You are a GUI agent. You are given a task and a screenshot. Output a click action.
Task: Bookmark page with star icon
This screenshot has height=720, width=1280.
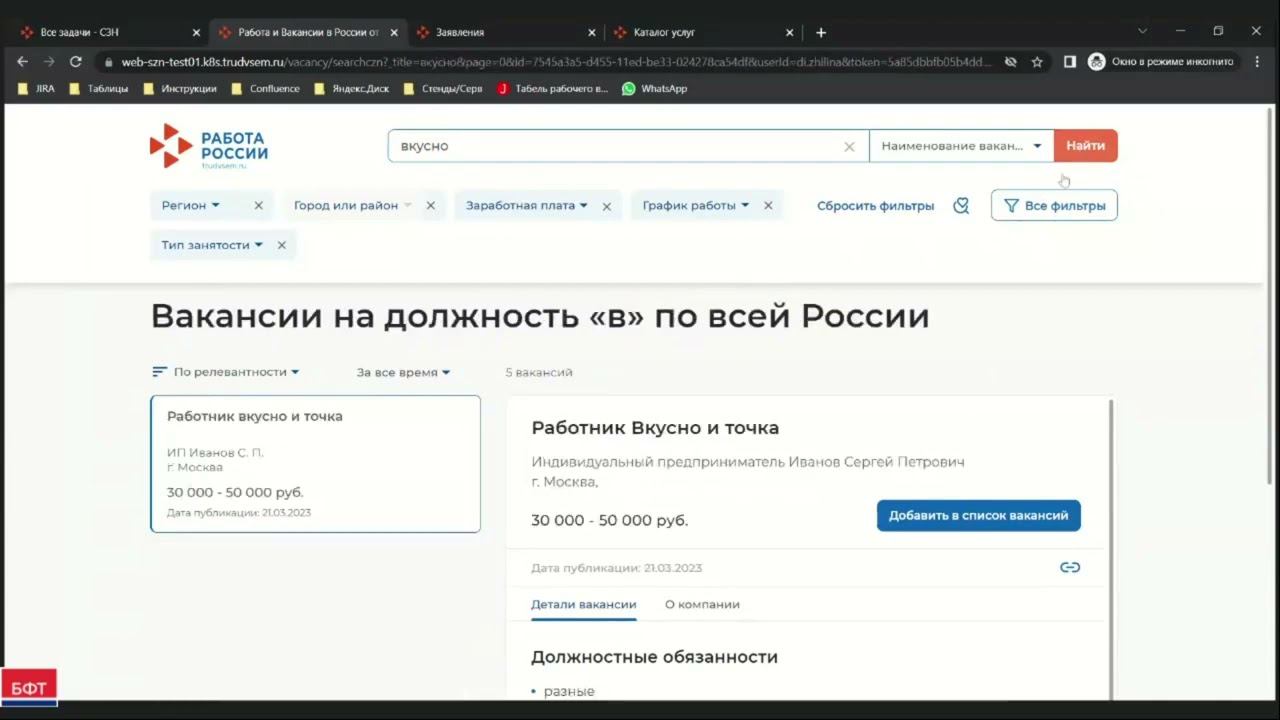1037,62
